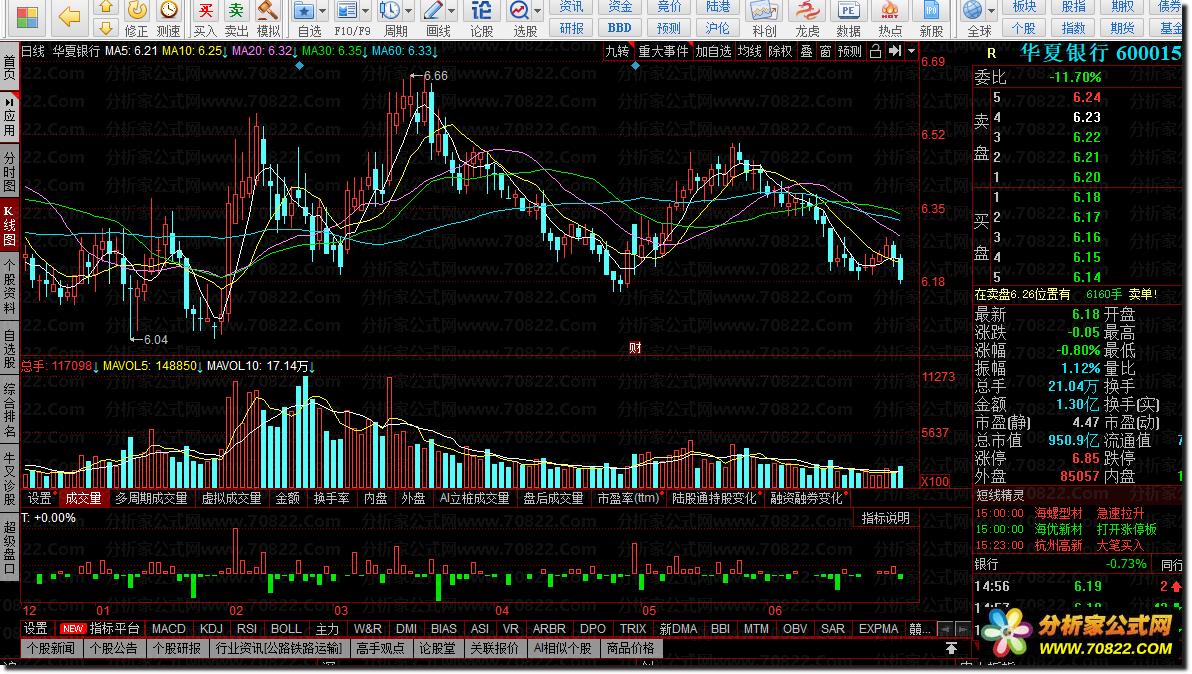The width and height of the screenshot is (1192, 674).
Task: Expand the 画线 dropdown arrow
Action: [452, 11]
